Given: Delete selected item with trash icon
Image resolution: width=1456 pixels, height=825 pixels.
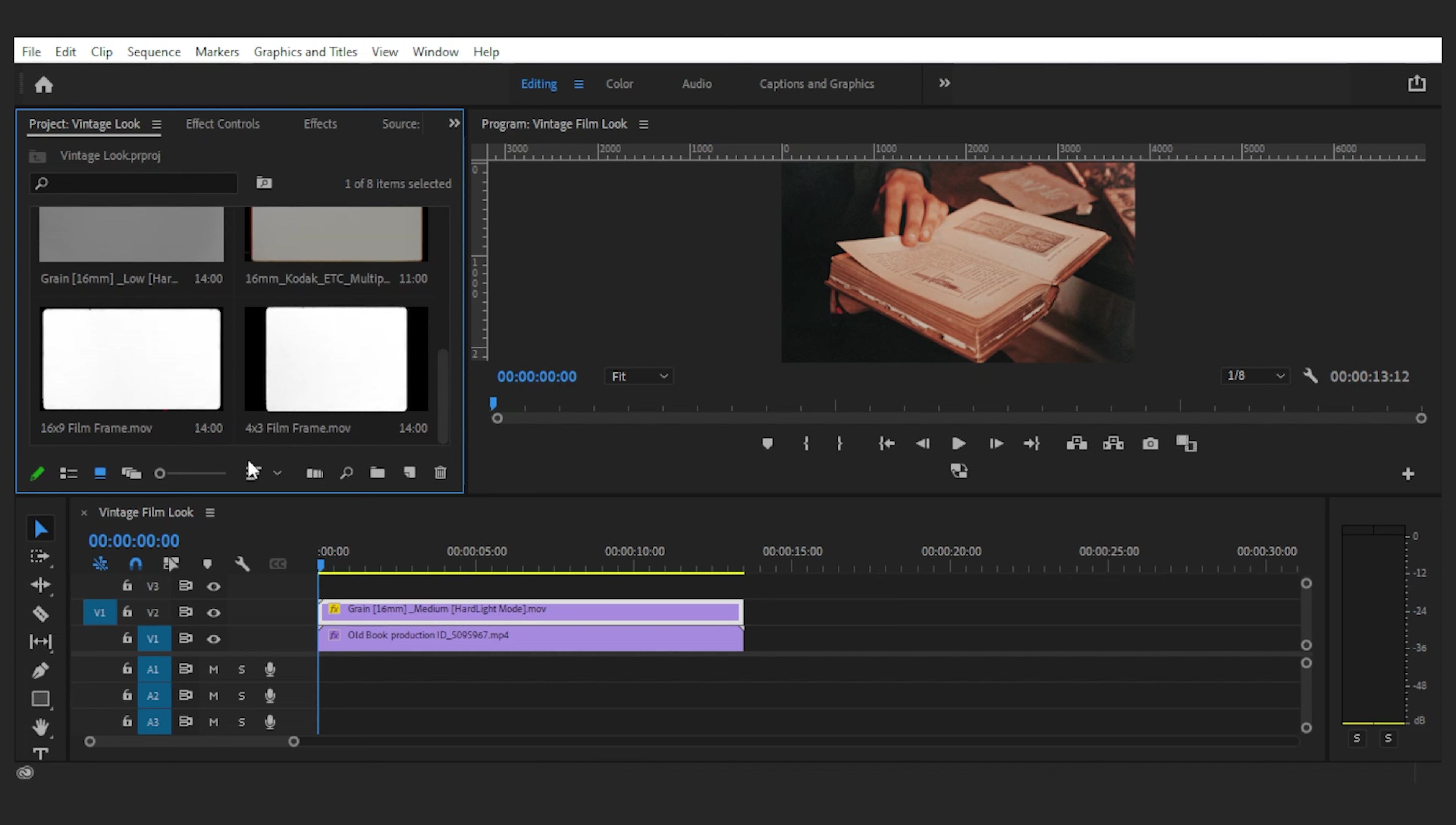Looking at the screenshot, I should [440, 472].
